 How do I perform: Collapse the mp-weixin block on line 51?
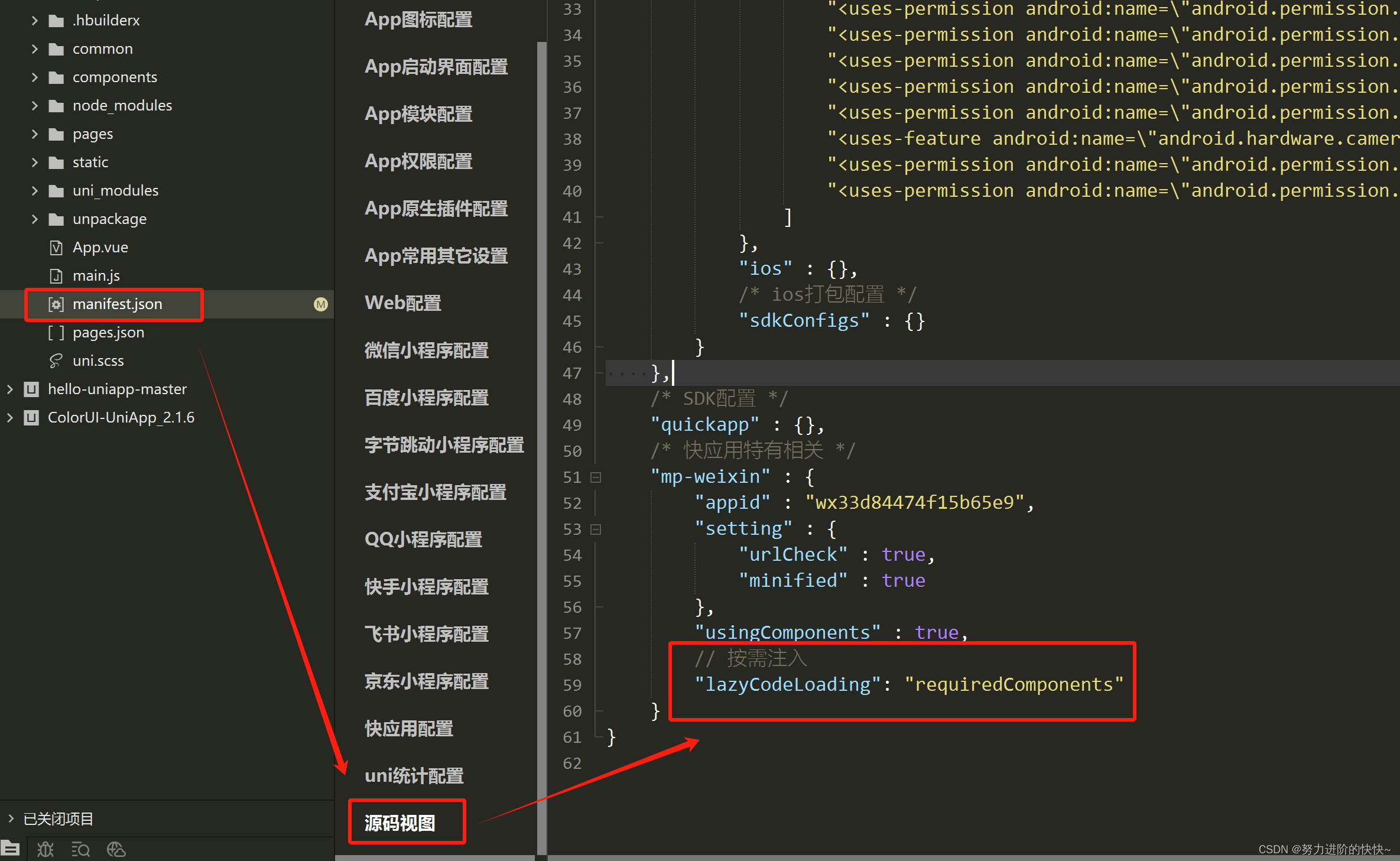click(596, 477)
